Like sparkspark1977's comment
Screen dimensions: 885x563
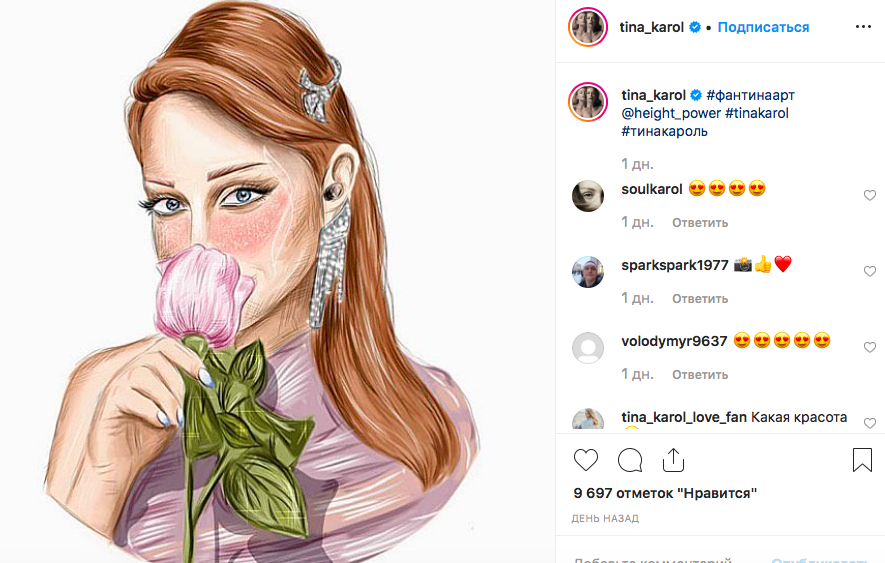[870, 272]
